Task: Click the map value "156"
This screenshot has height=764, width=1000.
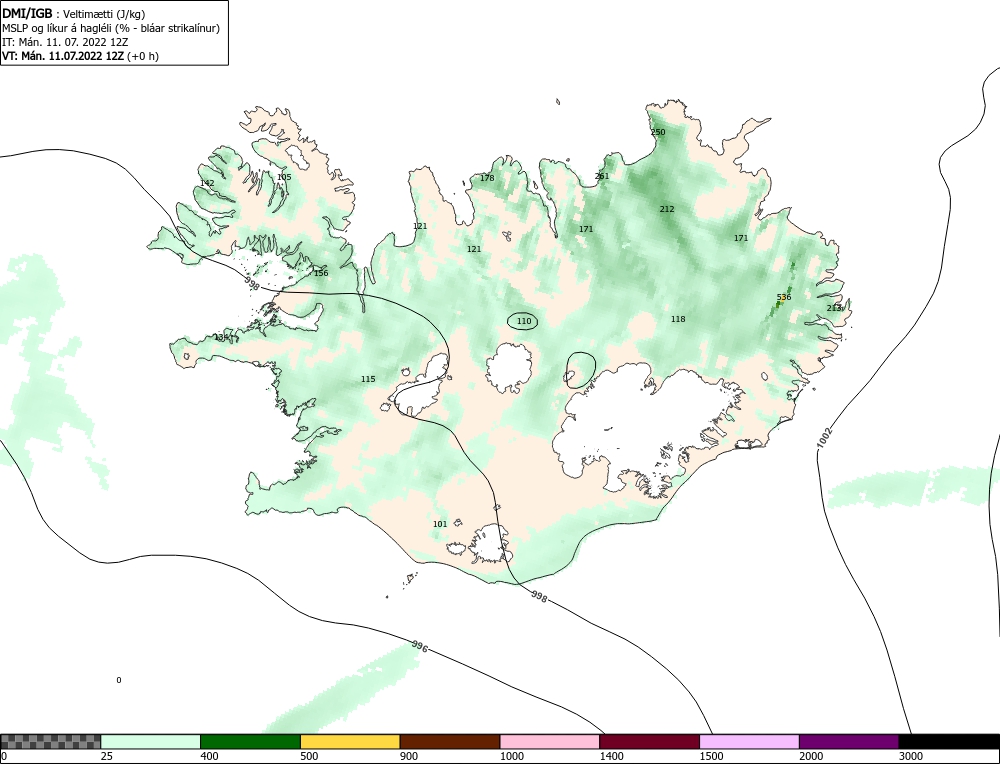Action: tap(321, 273)
